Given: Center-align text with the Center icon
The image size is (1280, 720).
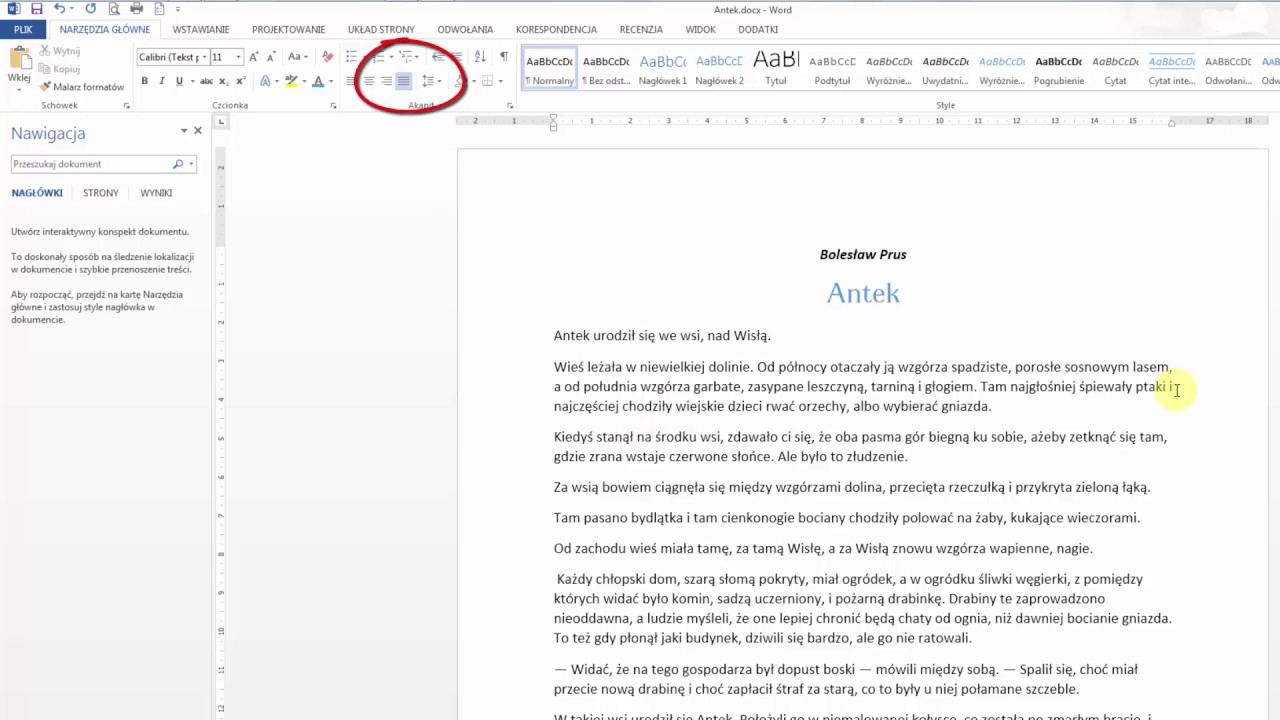Looking at the screenshot, I should (369, 81).
